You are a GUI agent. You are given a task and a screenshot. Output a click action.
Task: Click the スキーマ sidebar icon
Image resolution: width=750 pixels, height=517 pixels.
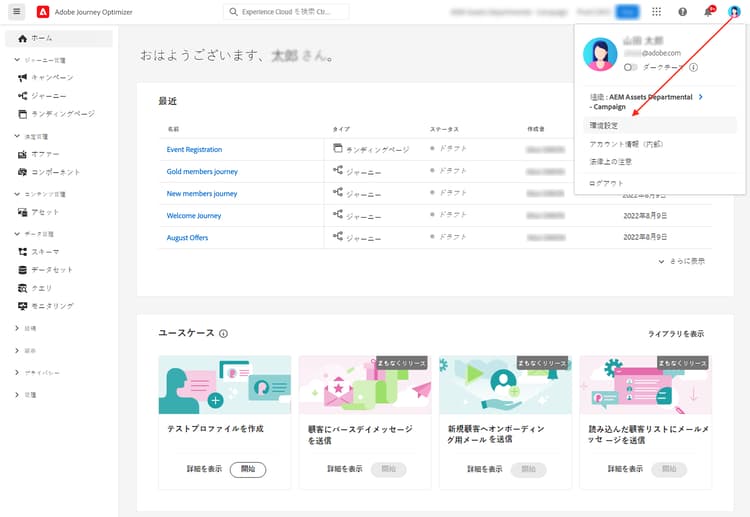(22, 252)
